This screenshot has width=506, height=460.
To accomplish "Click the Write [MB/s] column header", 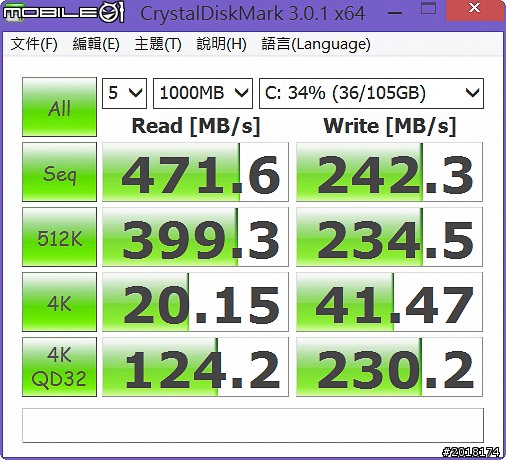I will click(390, 126).
